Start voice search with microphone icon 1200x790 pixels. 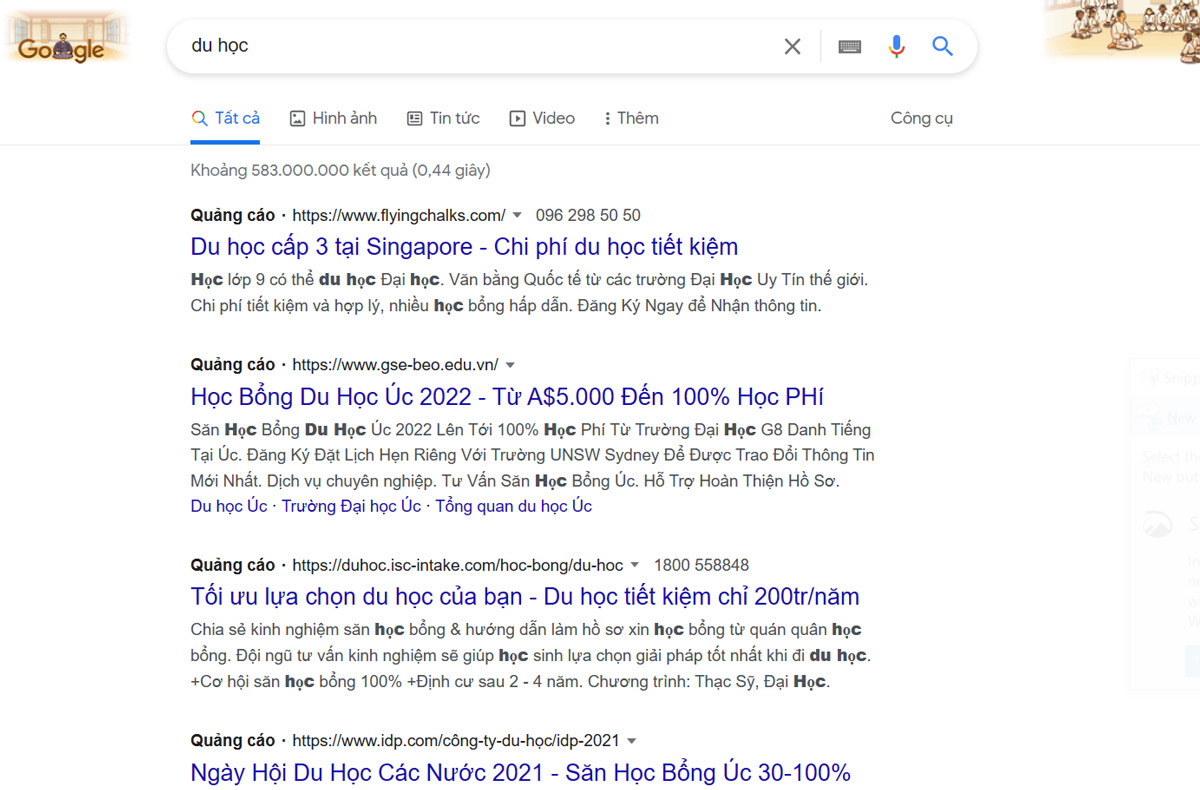point(897,46)
